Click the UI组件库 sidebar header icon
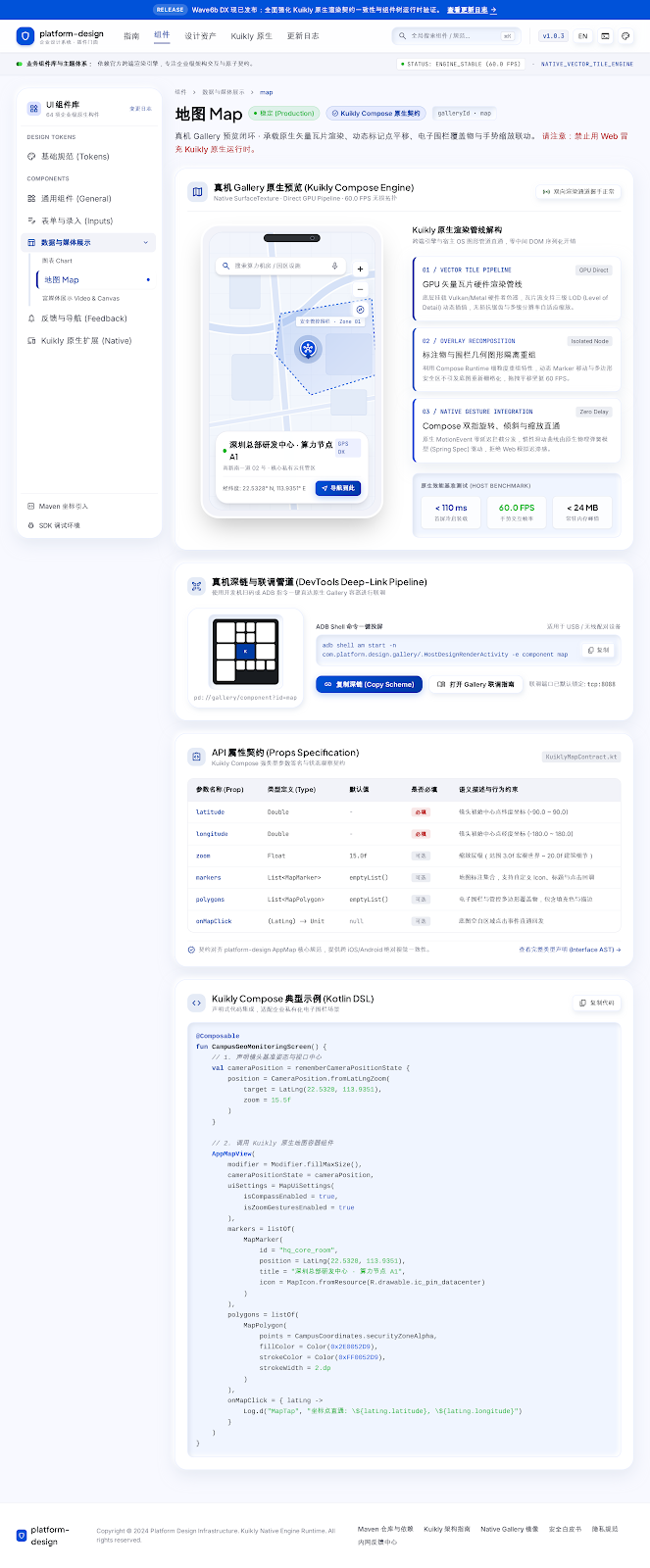 34,108
